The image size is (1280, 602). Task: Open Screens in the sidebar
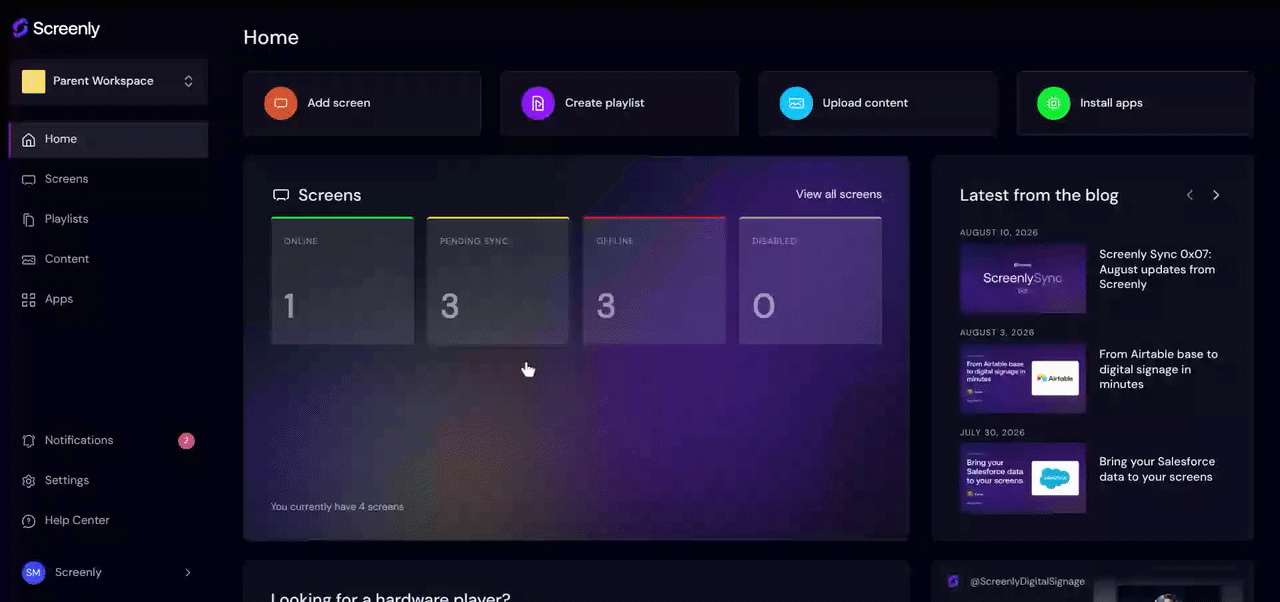[x=109, y=179]
